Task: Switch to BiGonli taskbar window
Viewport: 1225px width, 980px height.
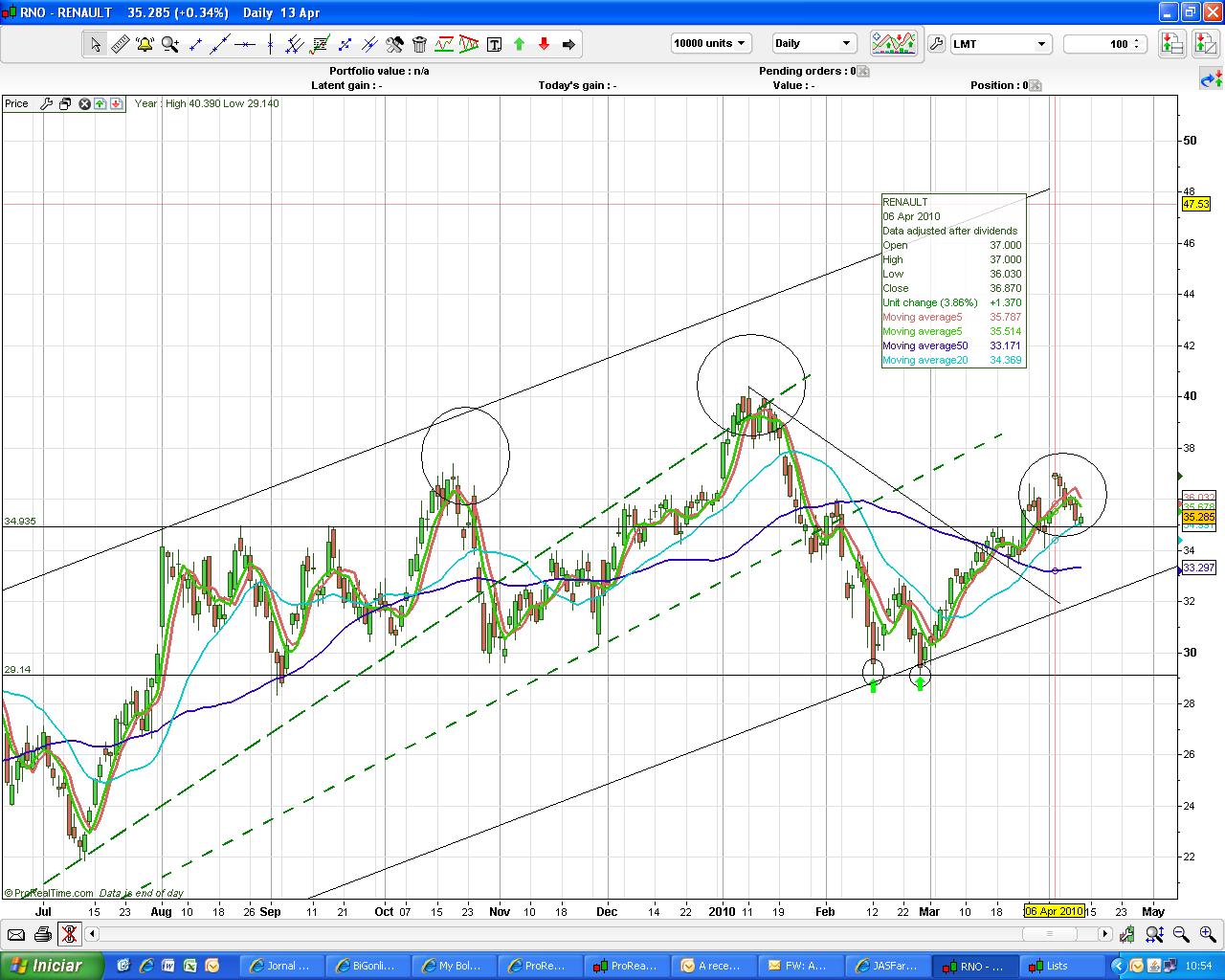Action: pos(367,966)
